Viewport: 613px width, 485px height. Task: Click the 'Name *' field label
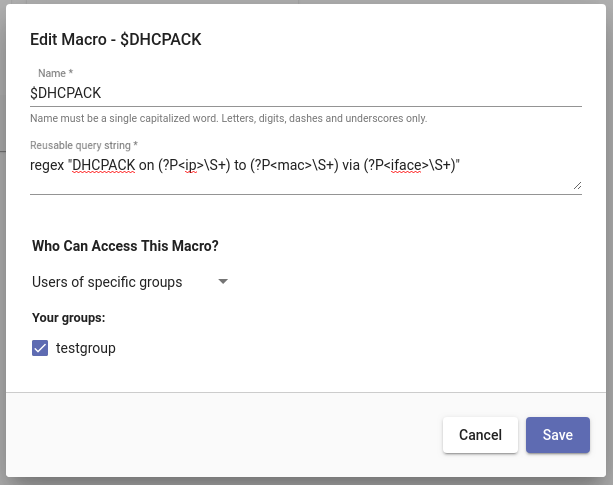coord(56,73)
